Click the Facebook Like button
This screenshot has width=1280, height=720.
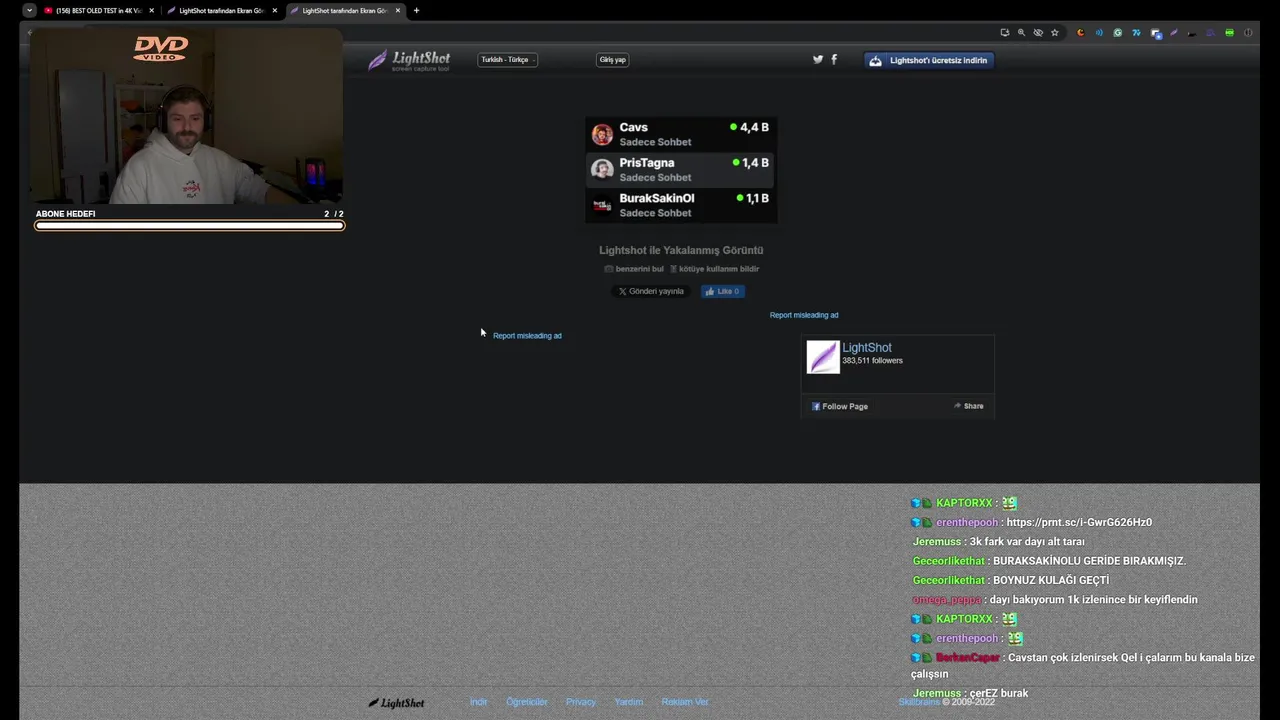point(722,291)
